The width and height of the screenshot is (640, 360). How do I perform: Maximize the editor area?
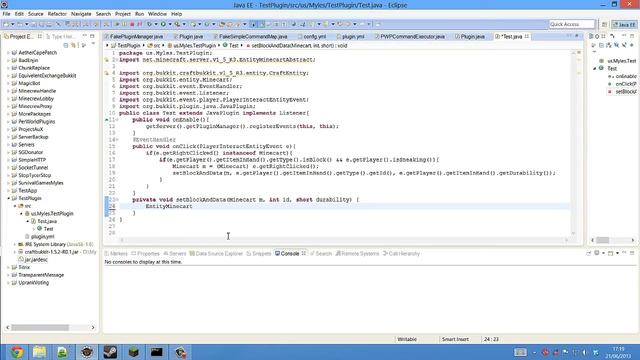click(577, 36)
